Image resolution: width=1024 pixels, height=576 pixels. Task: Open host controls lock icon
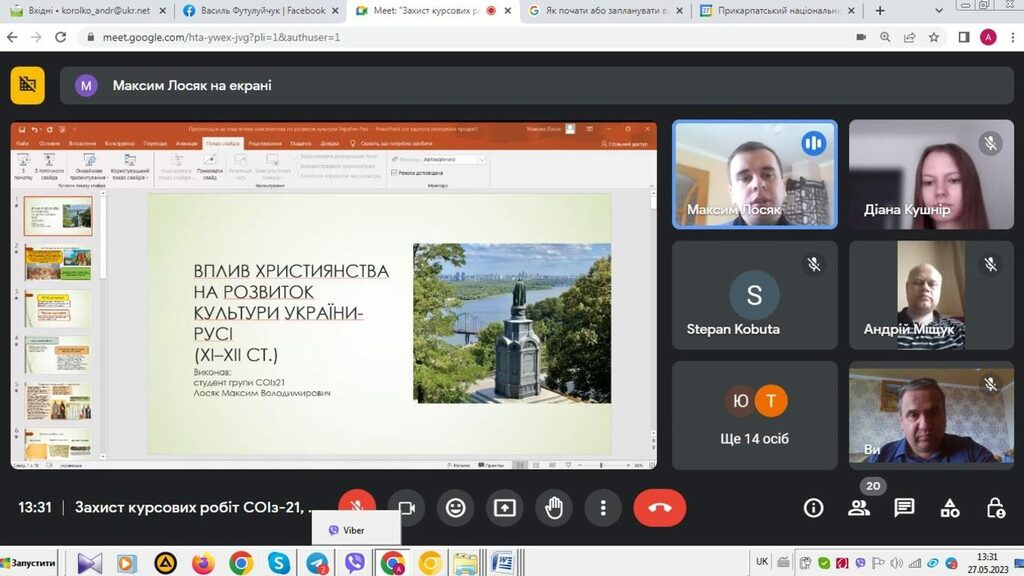995,507
